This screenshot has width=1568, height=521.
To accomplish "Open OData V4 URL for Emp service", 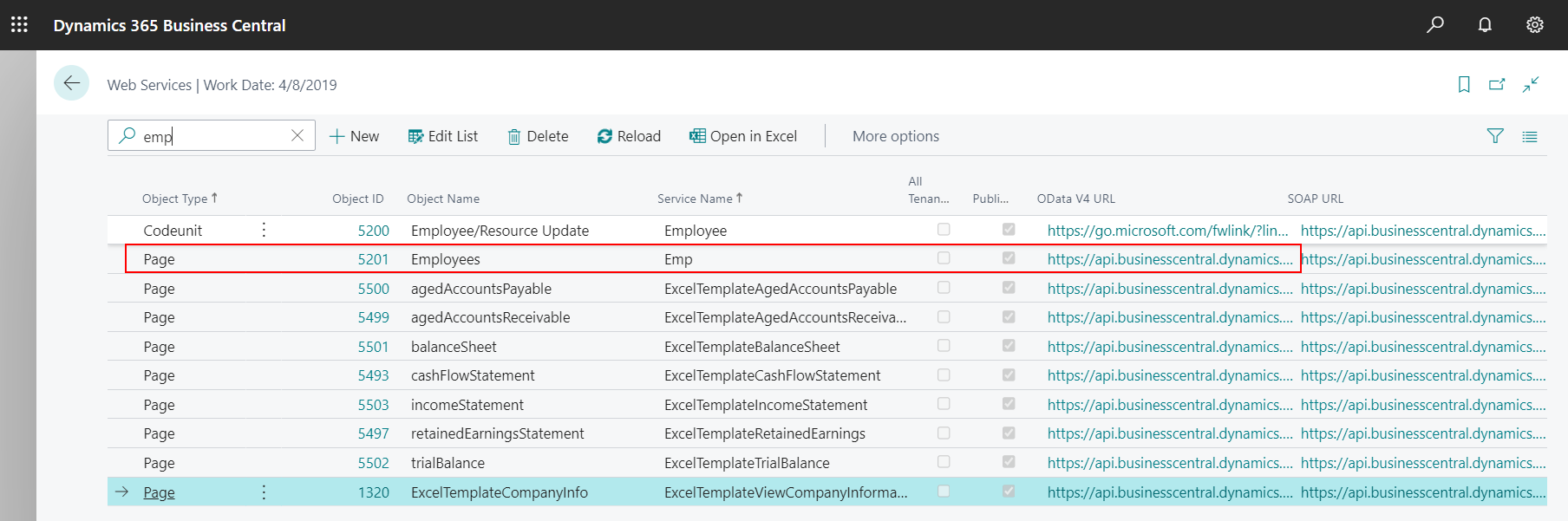I will pos(1170,259).
